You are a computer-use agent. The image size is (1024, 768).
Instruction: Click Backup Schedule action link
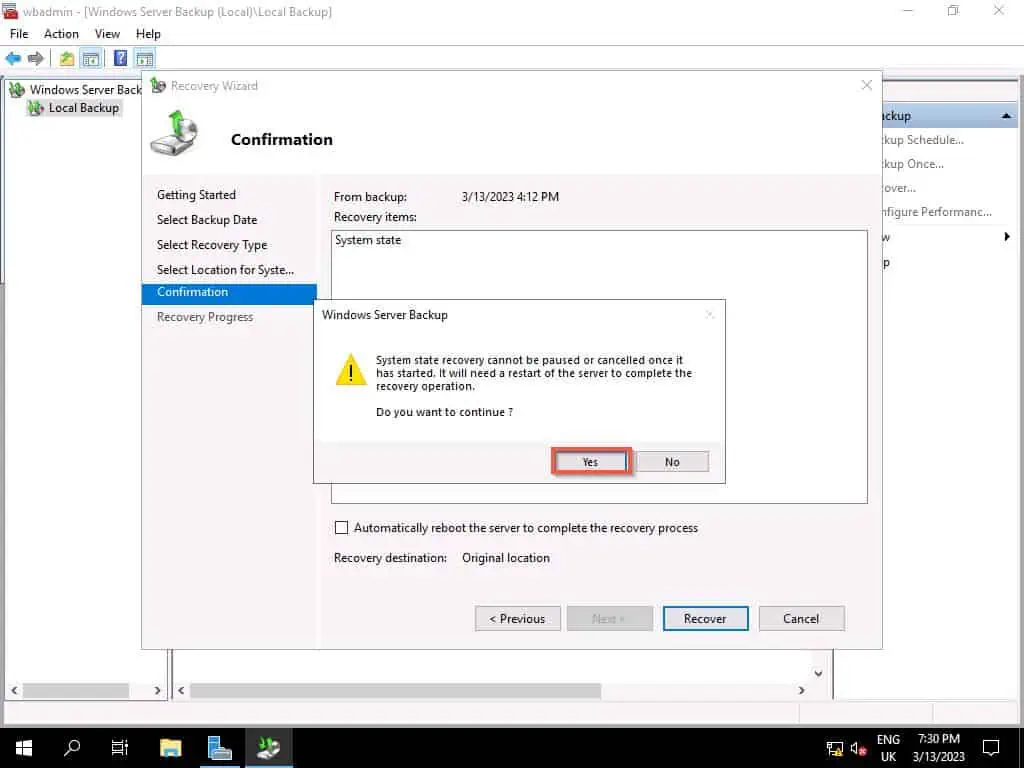tap(922, 140)
